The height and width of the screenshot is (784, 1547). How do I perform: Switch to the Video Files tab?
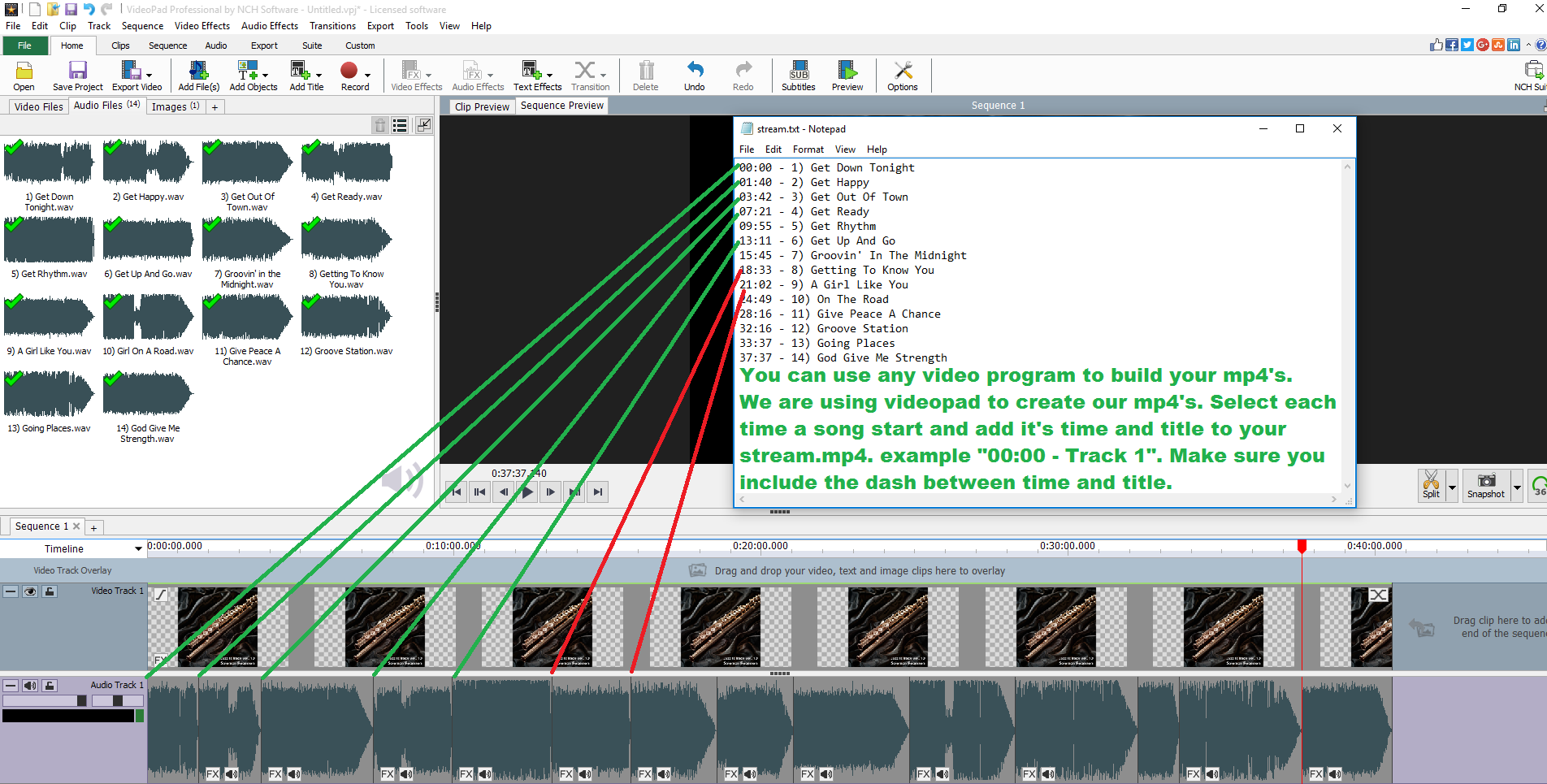(38, 106)
